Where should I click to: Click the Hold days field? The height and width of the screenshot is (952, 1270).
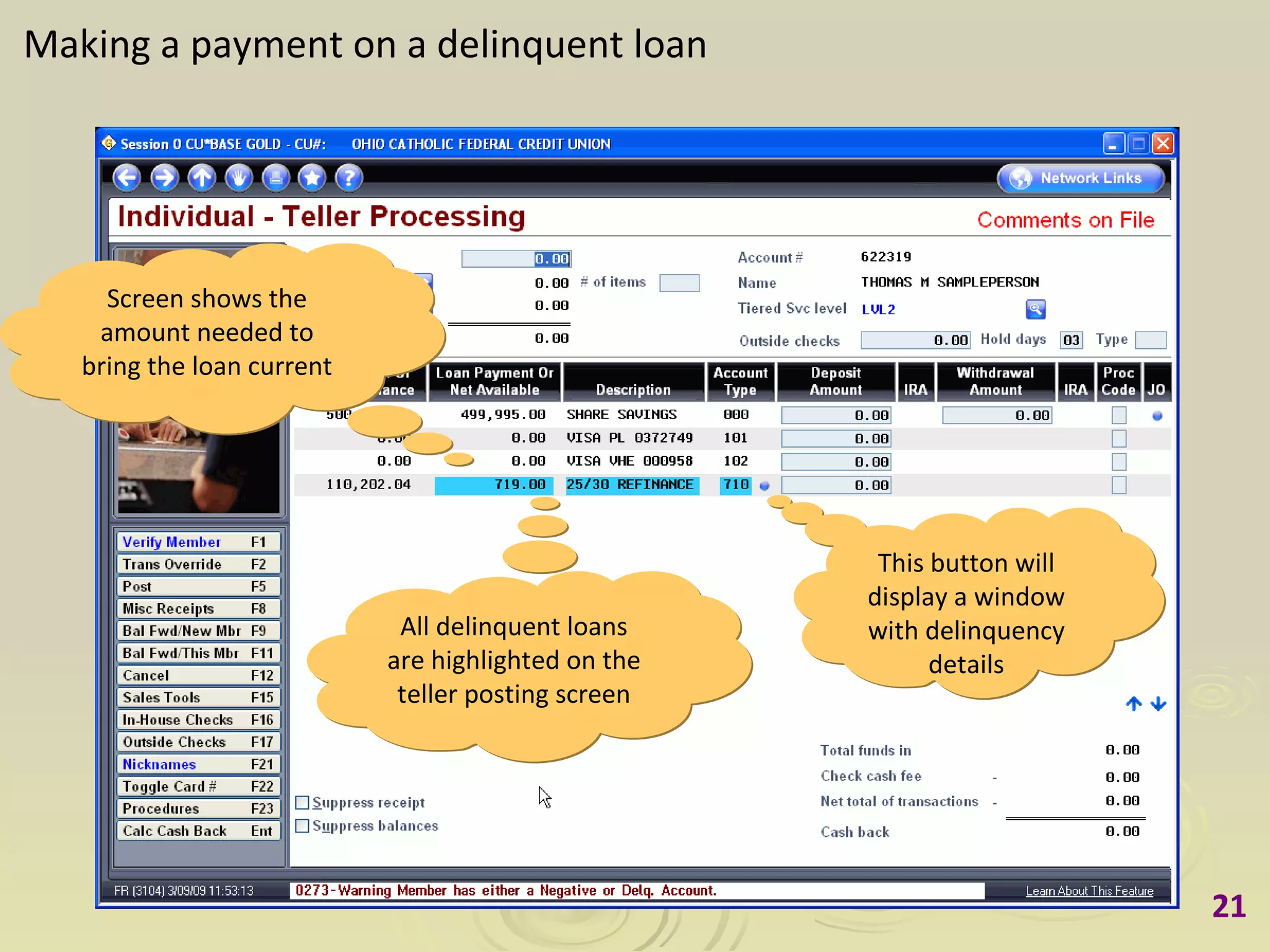(x=1071, y=340)
